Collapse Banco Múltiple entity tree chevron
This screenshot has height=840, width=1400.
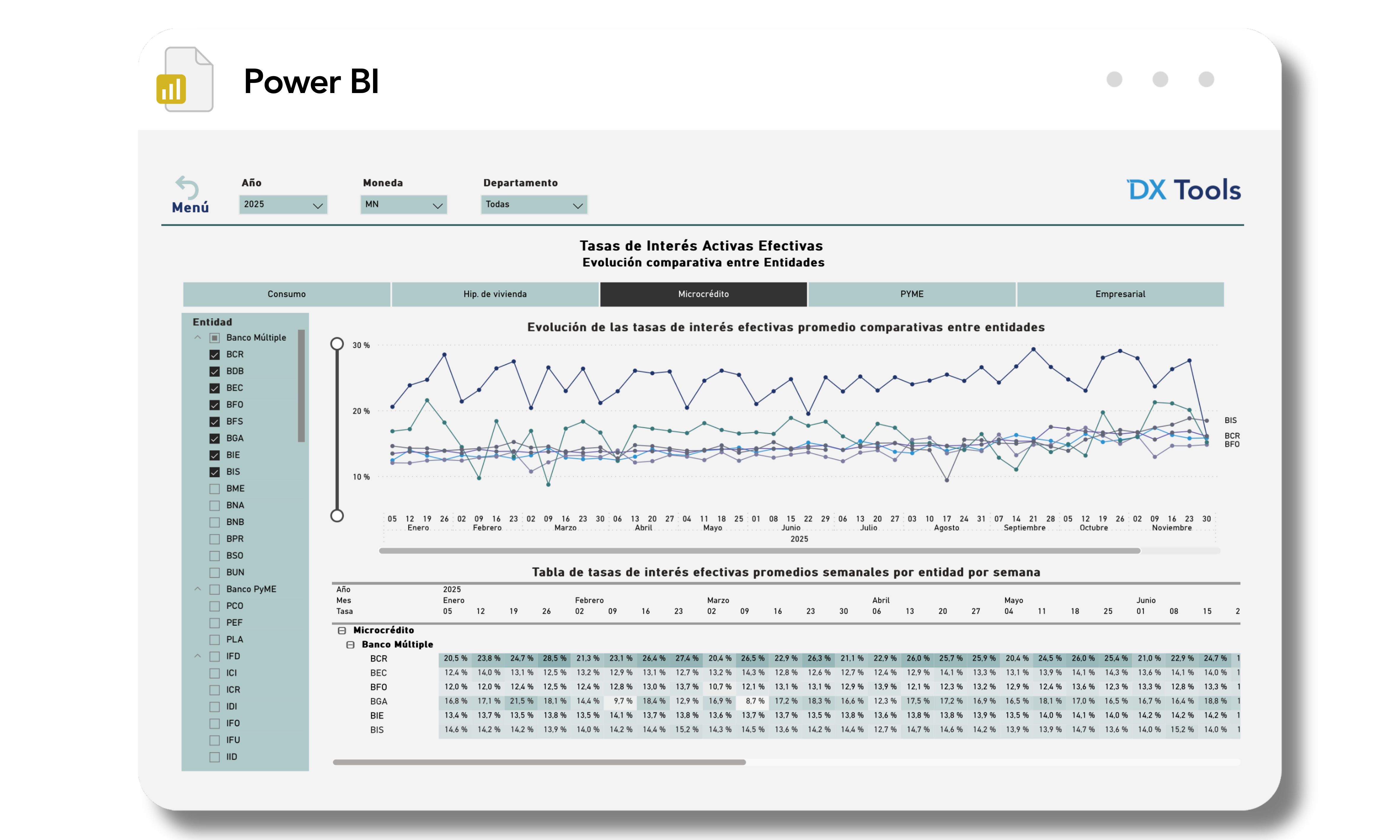click(198, 337)
